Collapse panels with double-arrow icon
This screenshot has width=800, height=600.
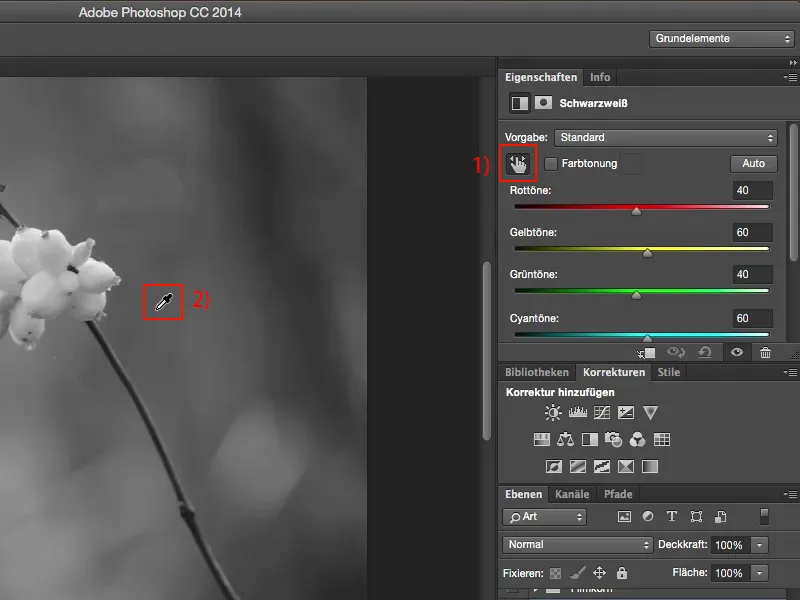click(x=792, y=62)
